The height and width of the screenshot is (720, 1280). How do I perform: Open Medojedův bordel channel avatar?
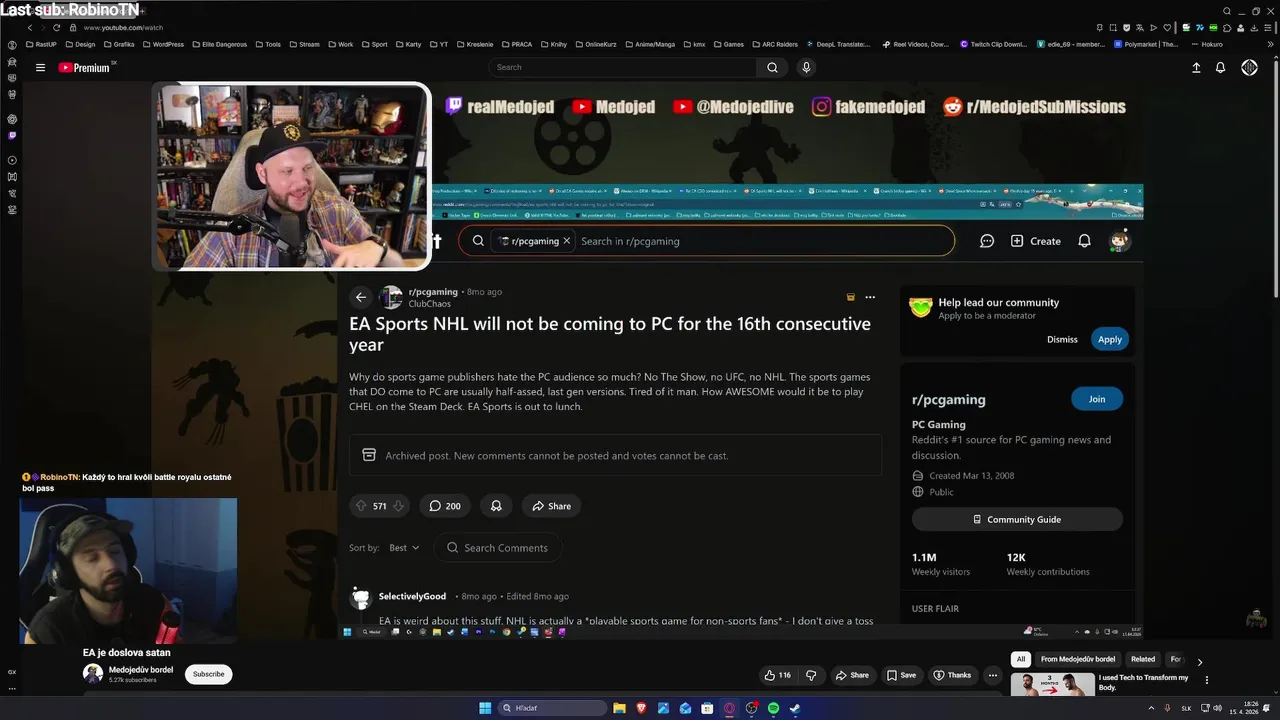click(93, 674)
